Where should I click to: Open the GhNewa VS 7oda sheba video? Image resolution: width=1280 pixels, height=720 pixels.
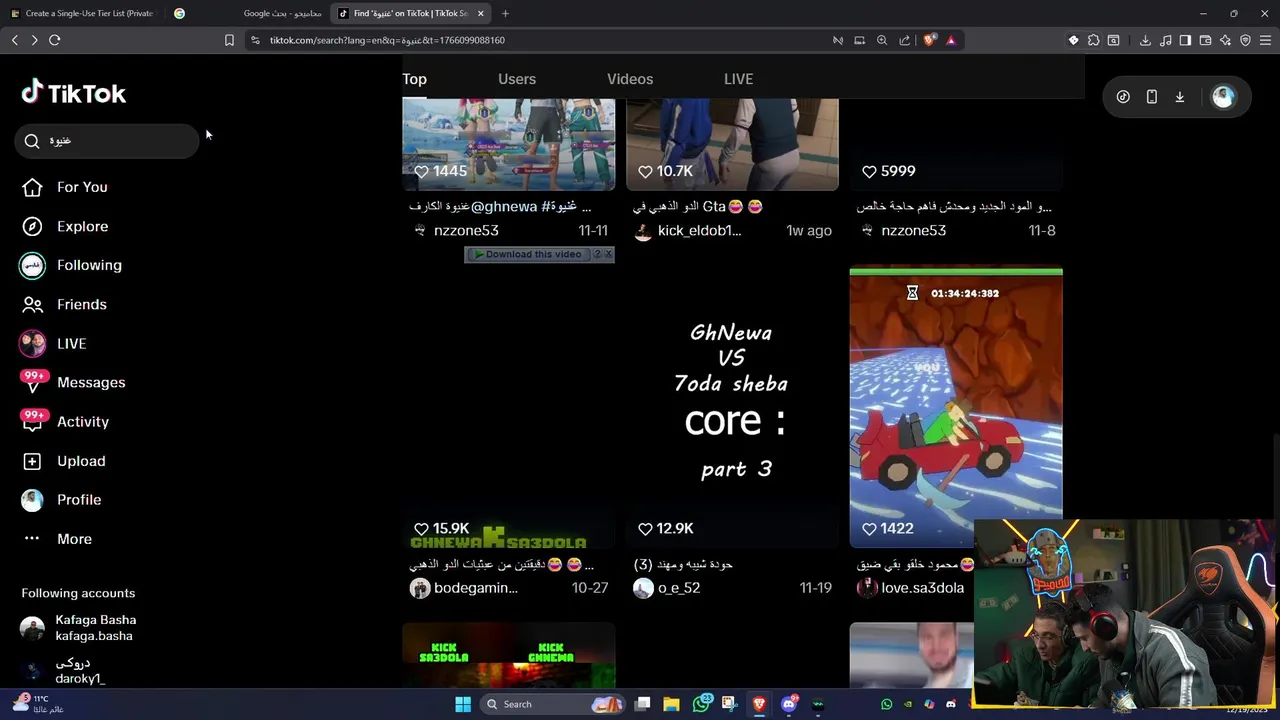732,407
